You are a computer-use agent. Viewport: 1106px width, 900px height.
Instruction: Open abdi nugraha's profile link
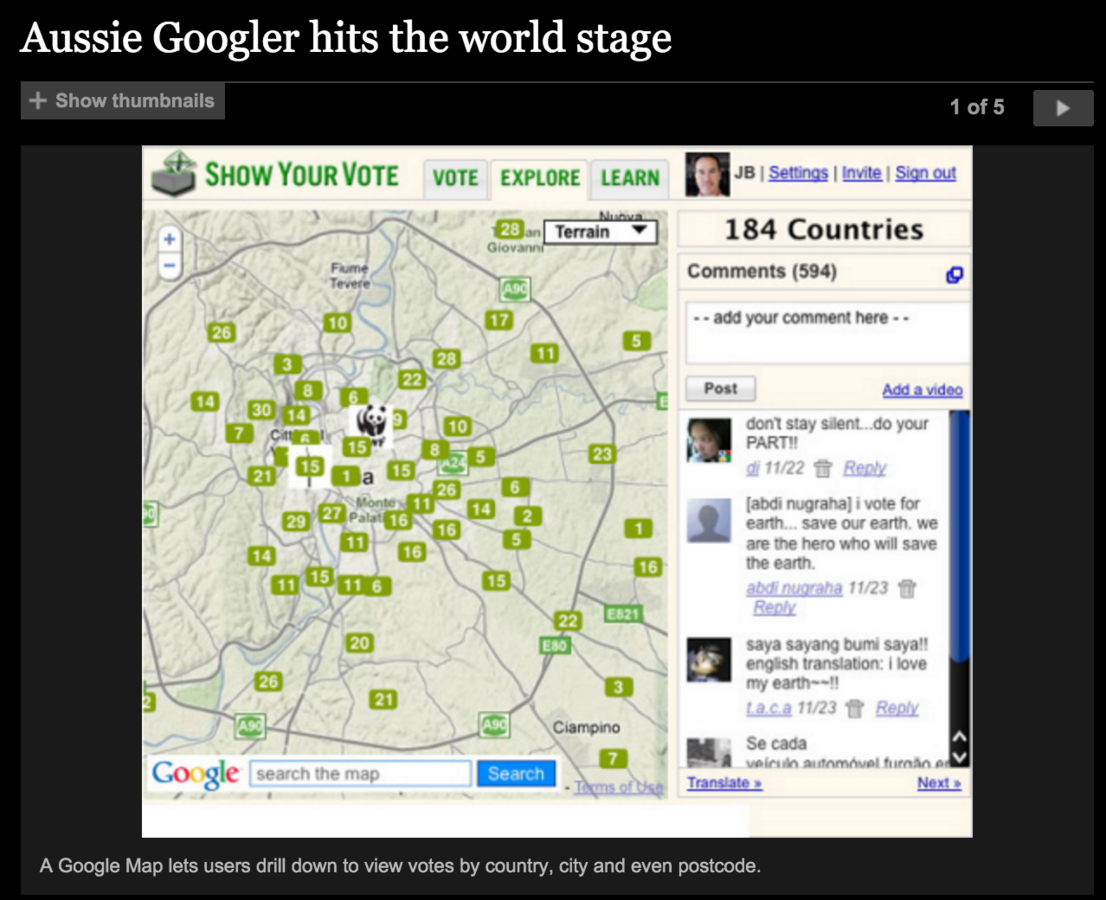click(794, 588)
